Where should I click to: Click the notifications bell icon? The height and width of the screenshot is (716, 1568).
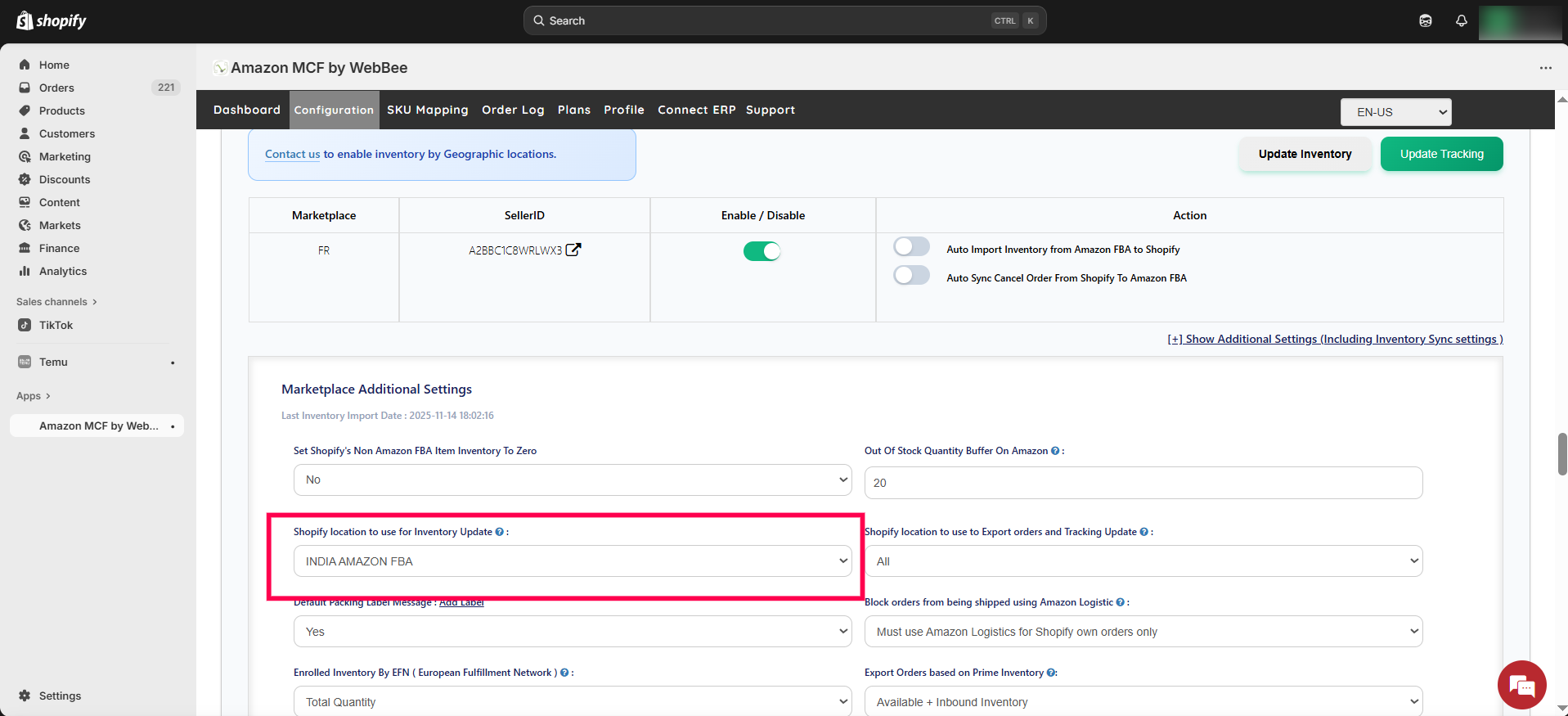(x=1461, y=21)
